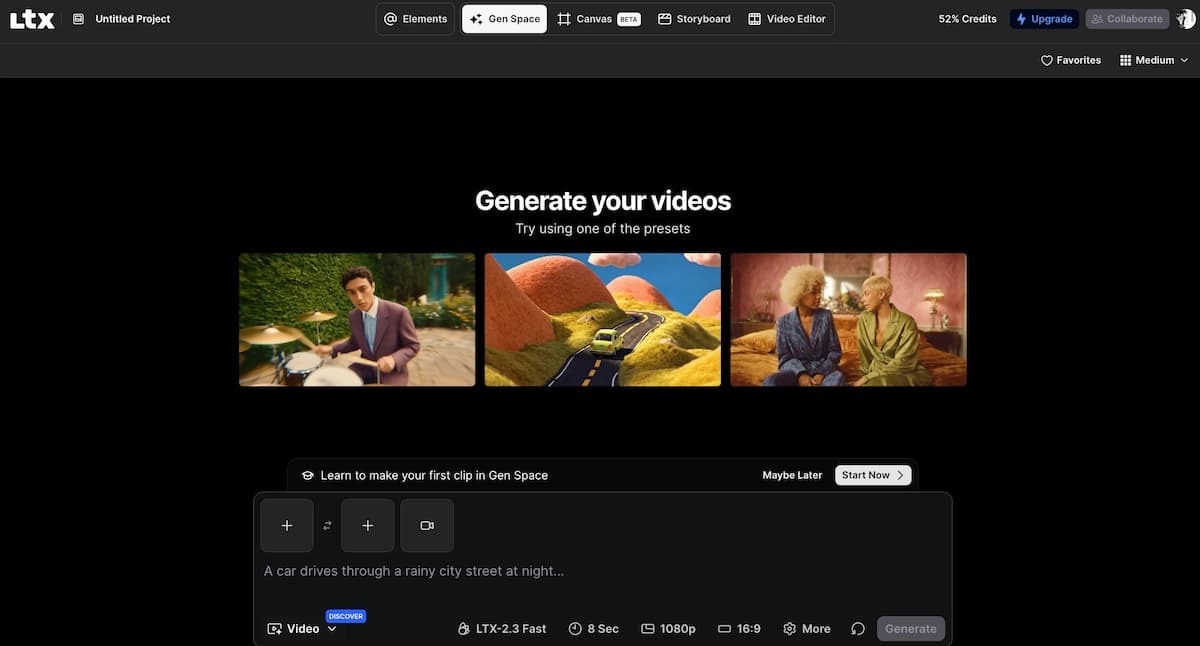Add an end frame with second plus box
Viewport: 1200px width, 646px height.
tap(368, 525)
